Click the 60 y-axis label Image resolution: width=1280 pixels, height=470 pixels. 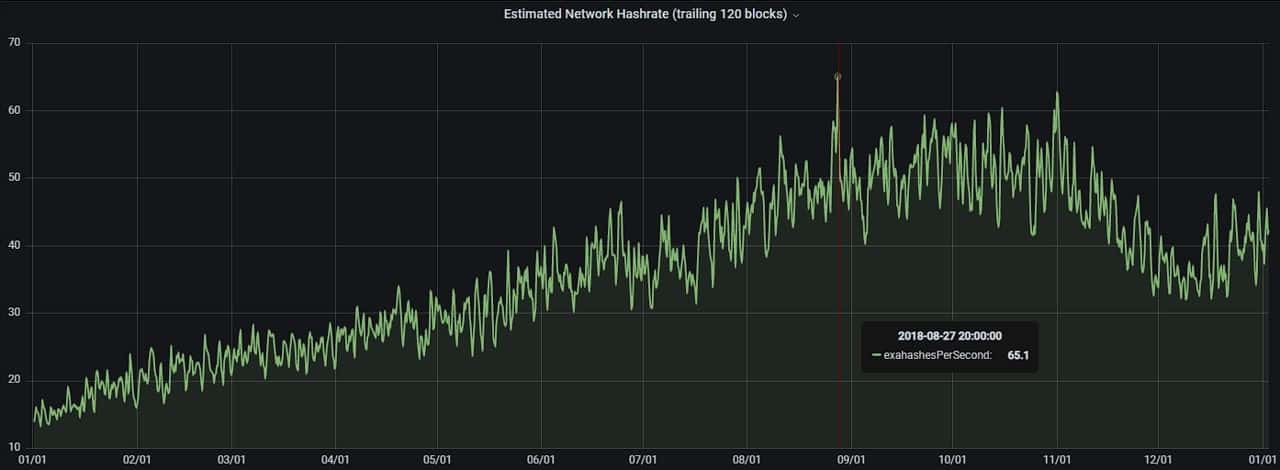coord(12,111)
